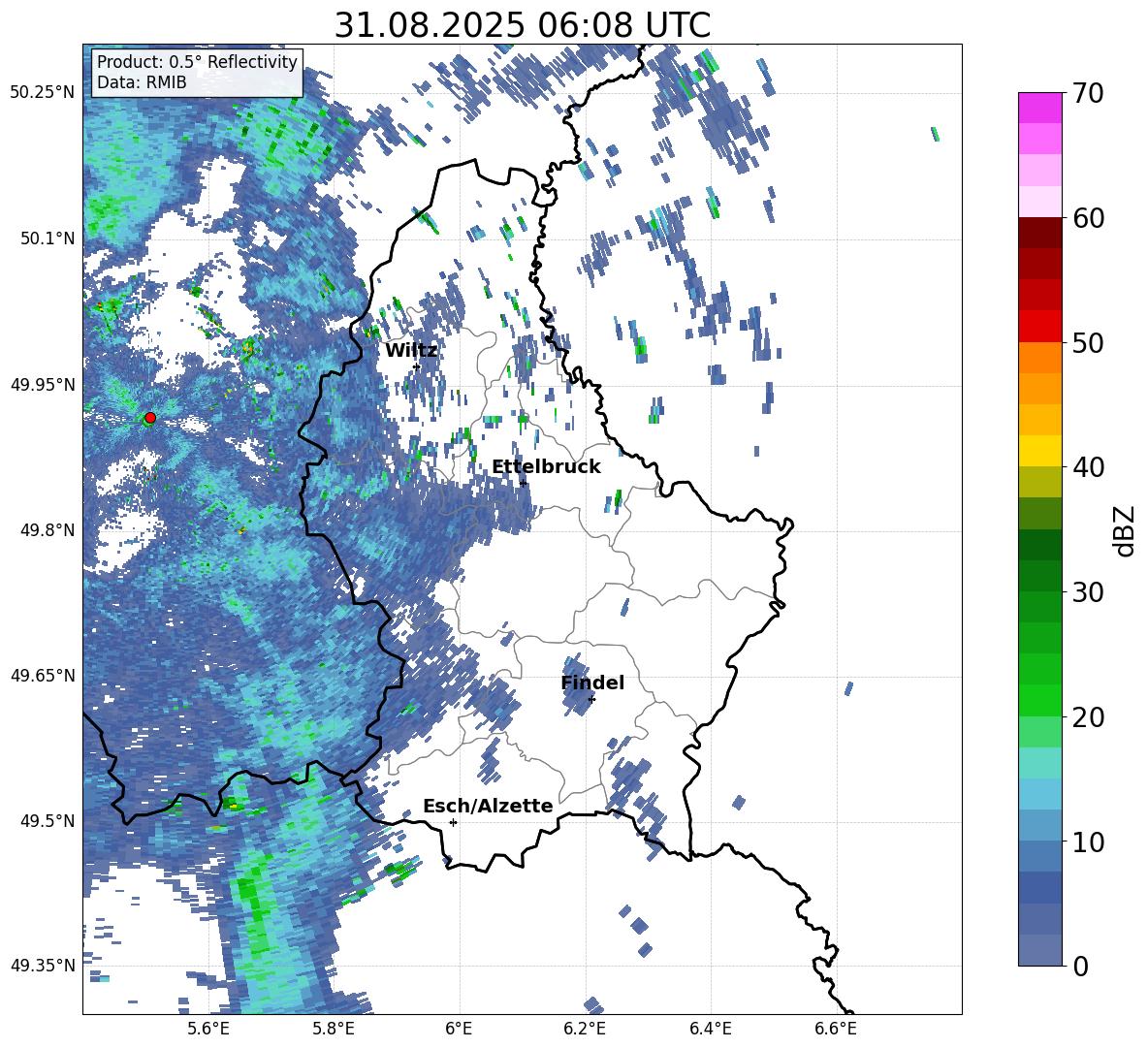Click the 49.8°N latitude label
The image size is (1148, 1048).
coord(47,530)
